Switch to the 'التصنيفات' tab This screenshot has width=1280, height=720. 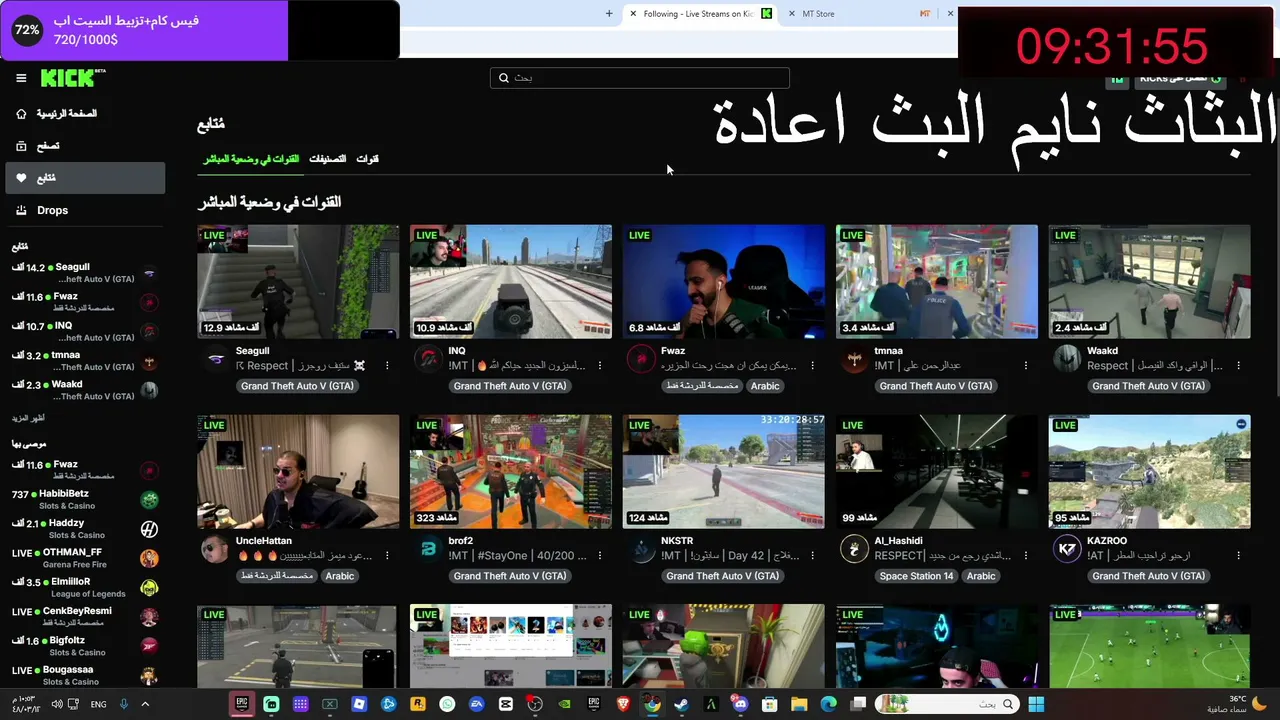(x=327, y=159)
